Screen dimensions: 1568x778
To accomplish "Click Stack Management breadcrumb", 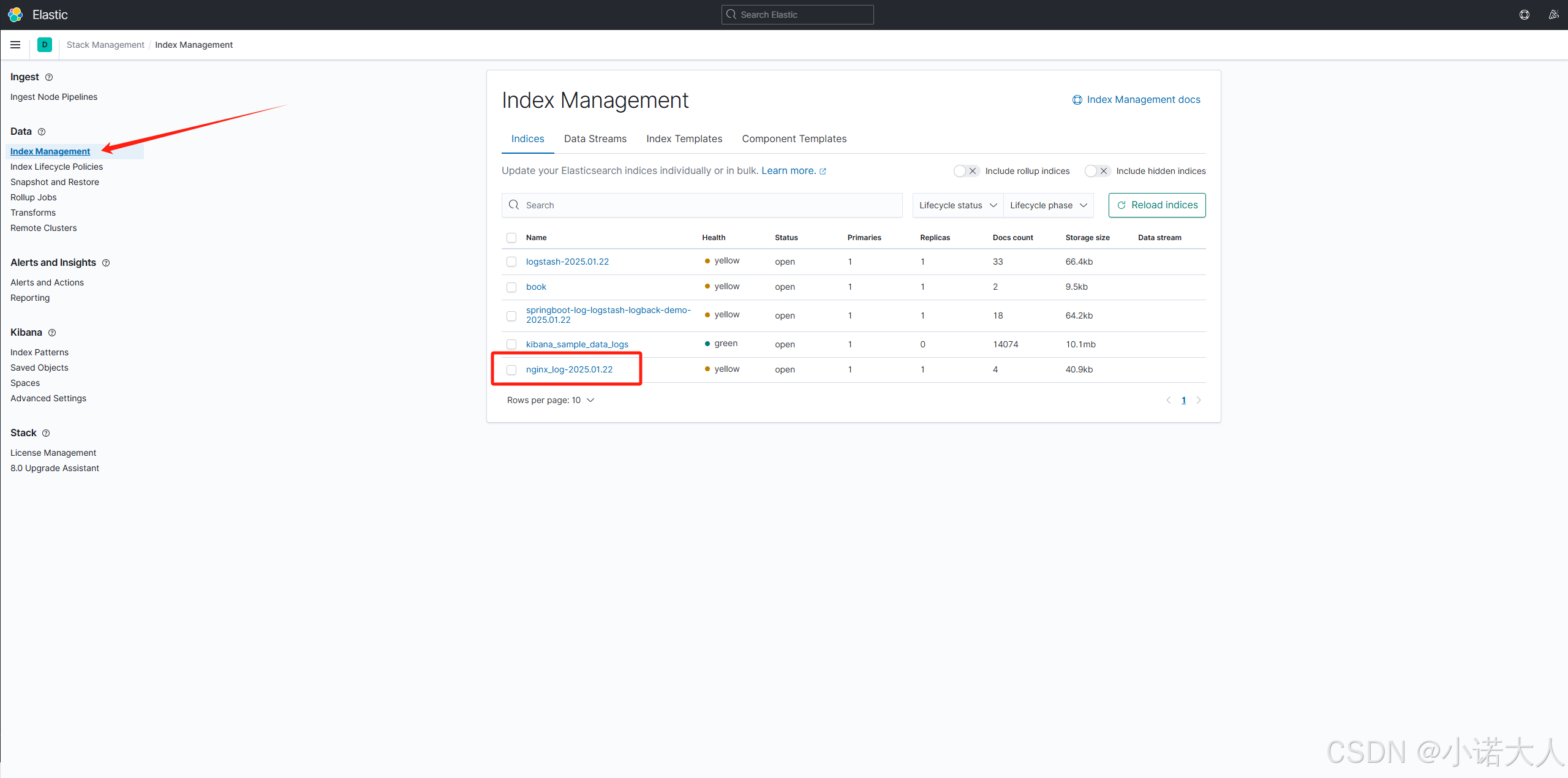I will pos(105,45).
